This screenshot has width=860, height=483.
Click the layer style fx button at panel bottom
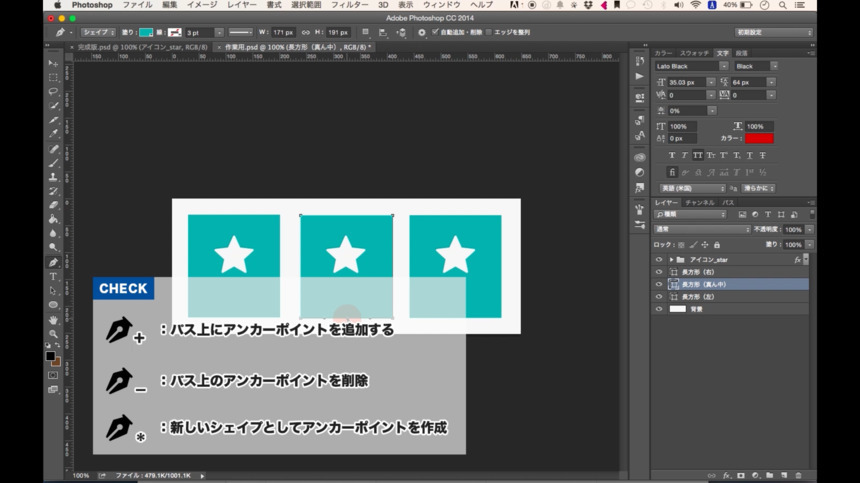click(x=727, y=475)
